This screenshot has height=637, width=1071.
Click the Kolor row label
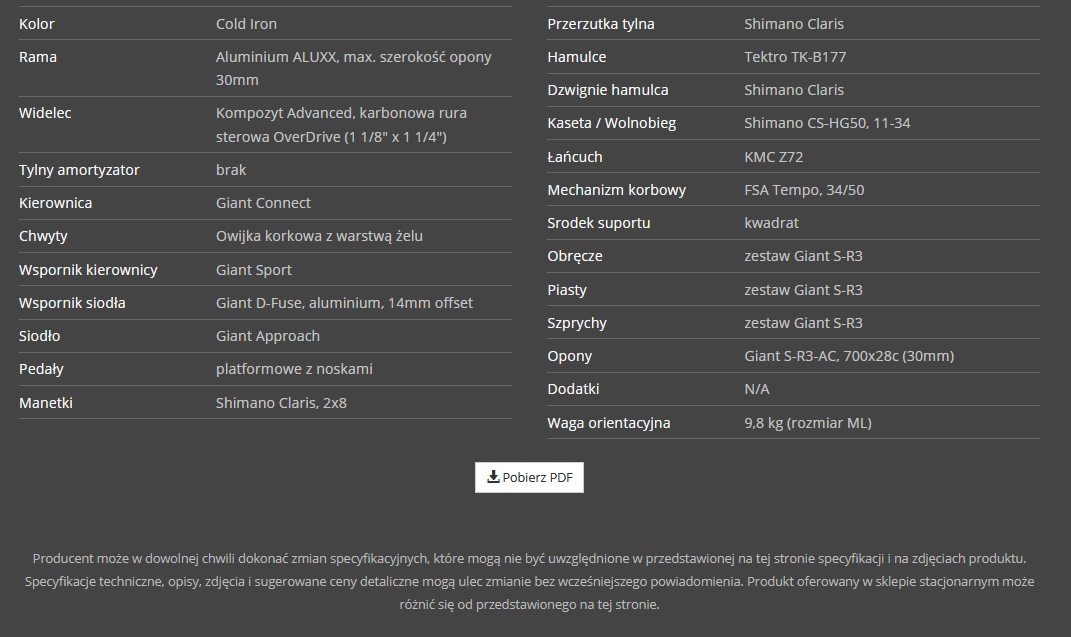pos(37,24)
